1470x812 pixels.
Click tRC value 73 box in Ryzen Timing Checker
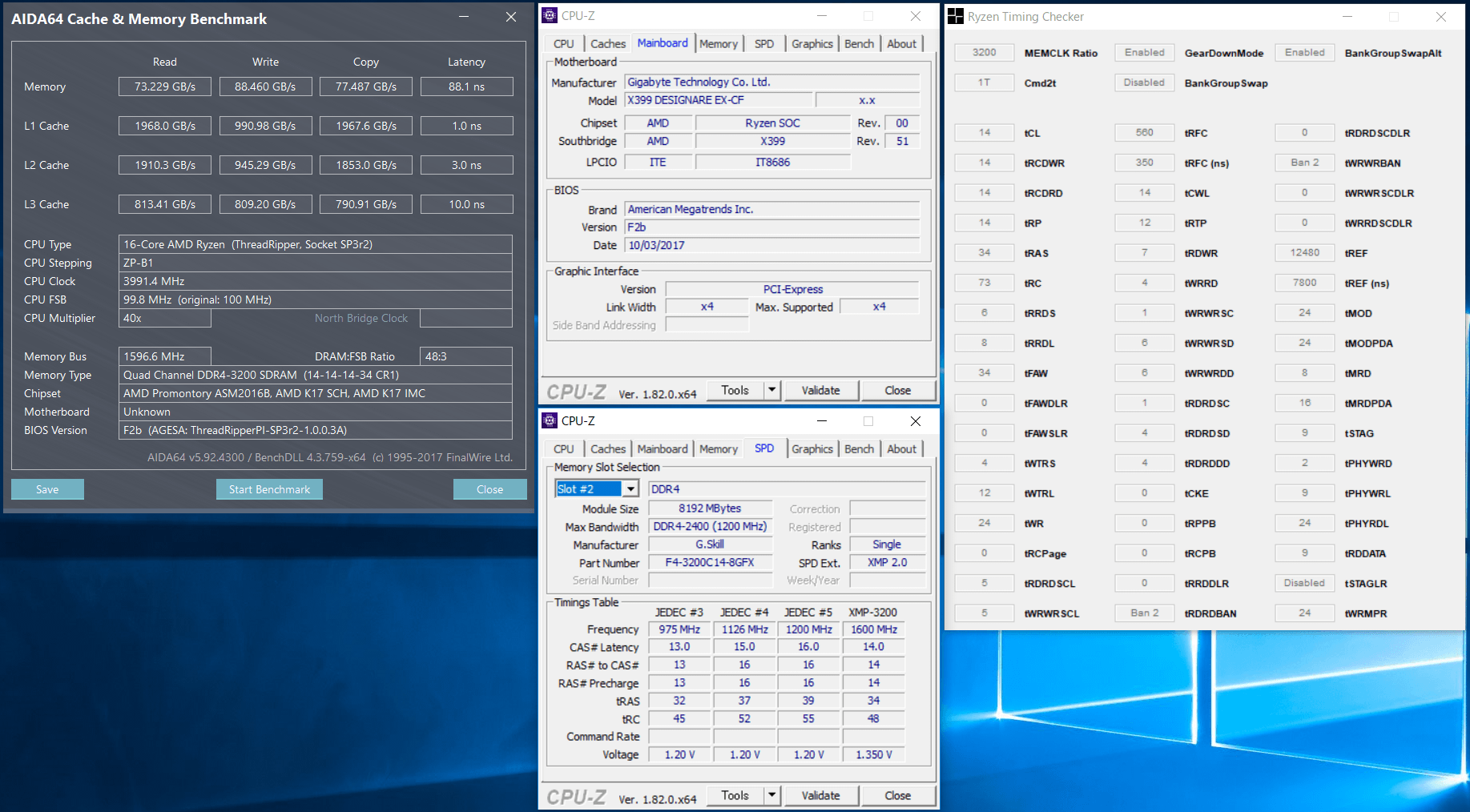tap(985, 283)
